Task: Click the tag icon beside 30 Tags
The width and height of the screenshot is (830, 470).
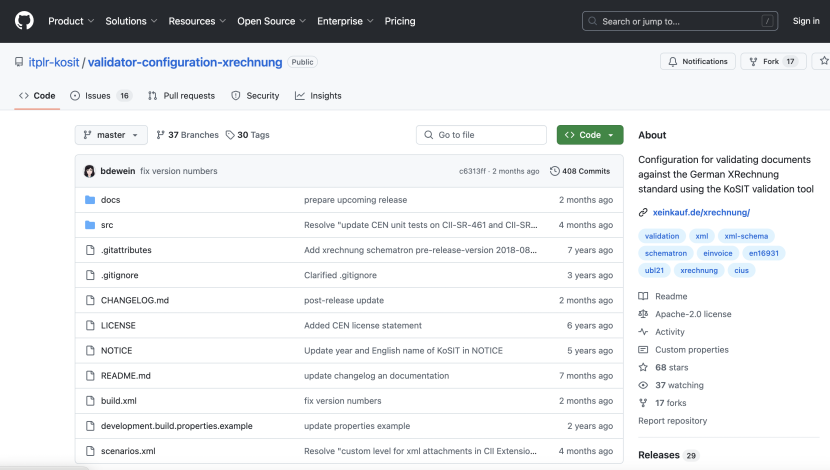Action: 230,135
